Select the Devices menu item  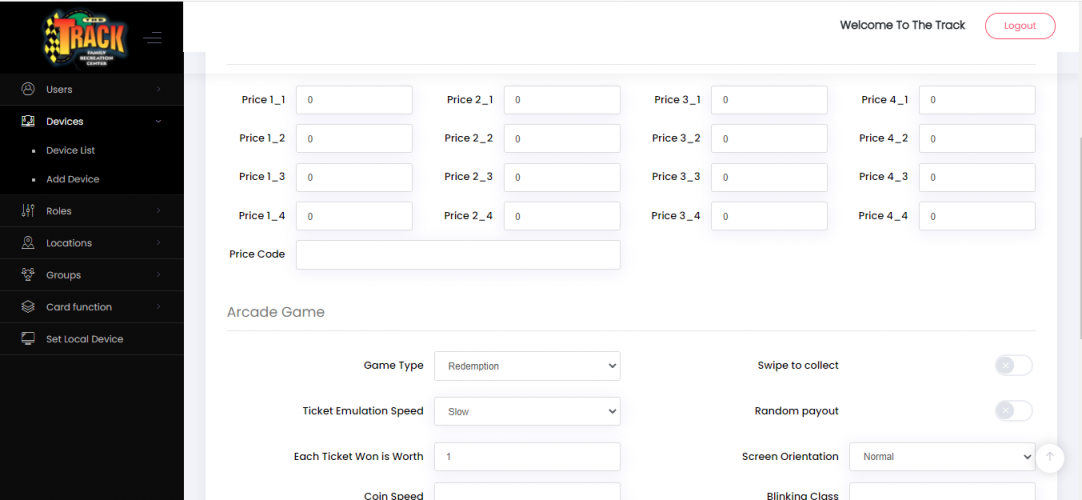coord(92,121)
